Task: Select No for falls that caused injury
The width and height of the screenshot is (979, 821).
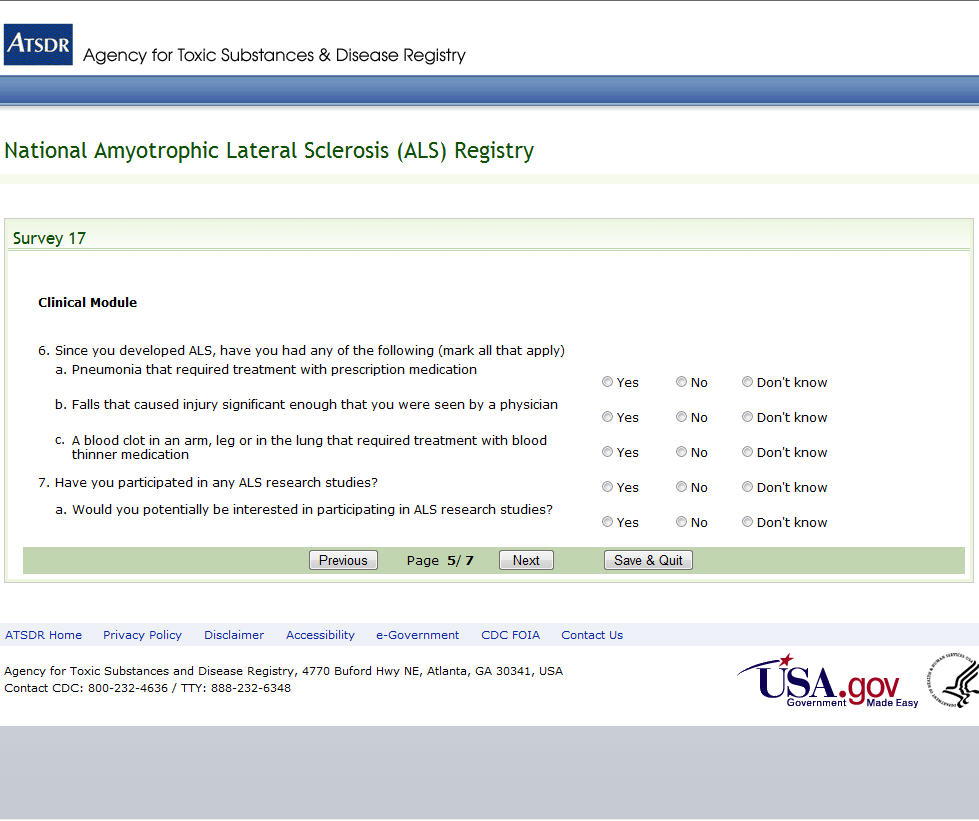Action: [681, 417]
